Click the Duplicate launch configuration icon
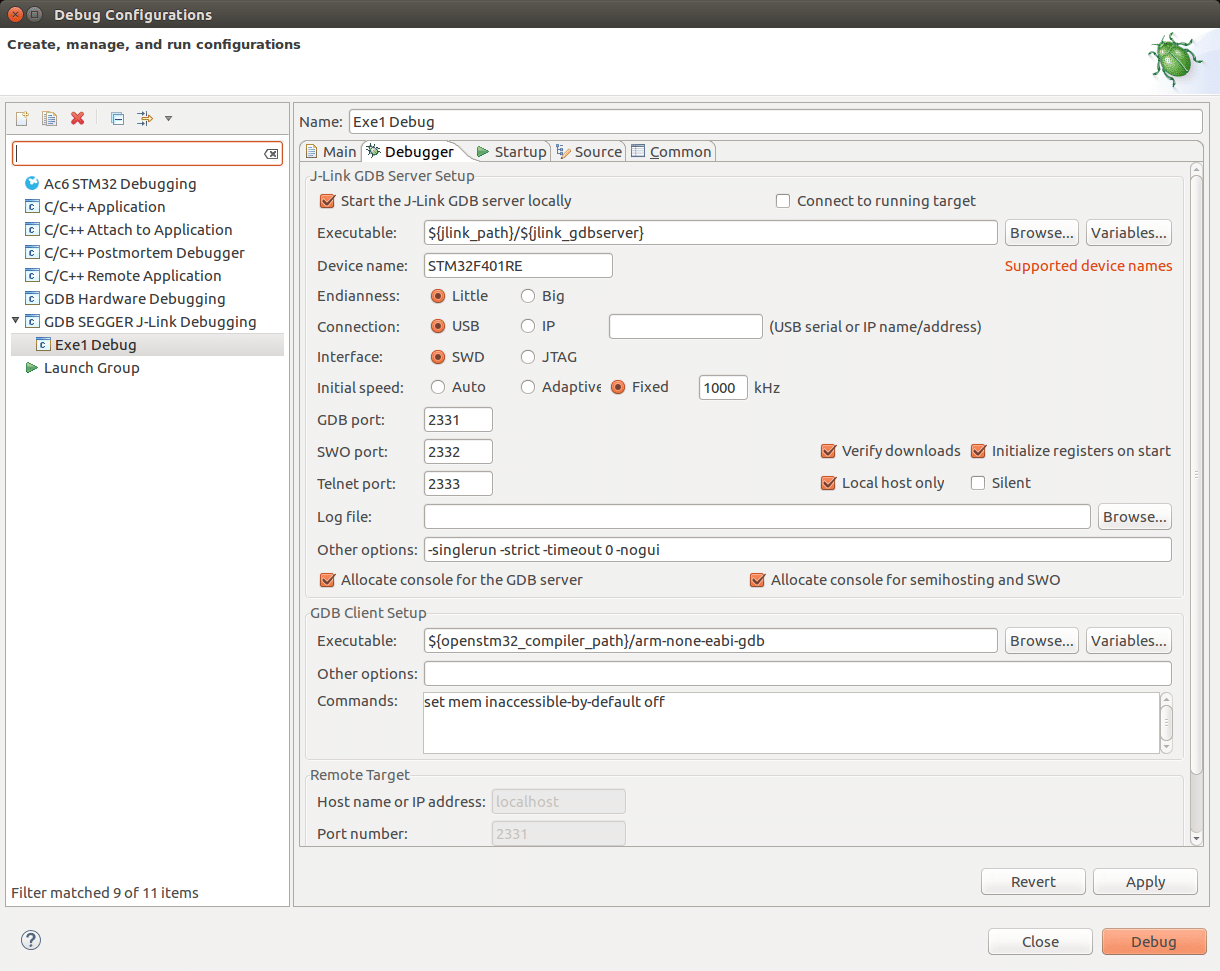This screenshot has width=1220, height=971. pyautogui.click(x=49, y=119)
